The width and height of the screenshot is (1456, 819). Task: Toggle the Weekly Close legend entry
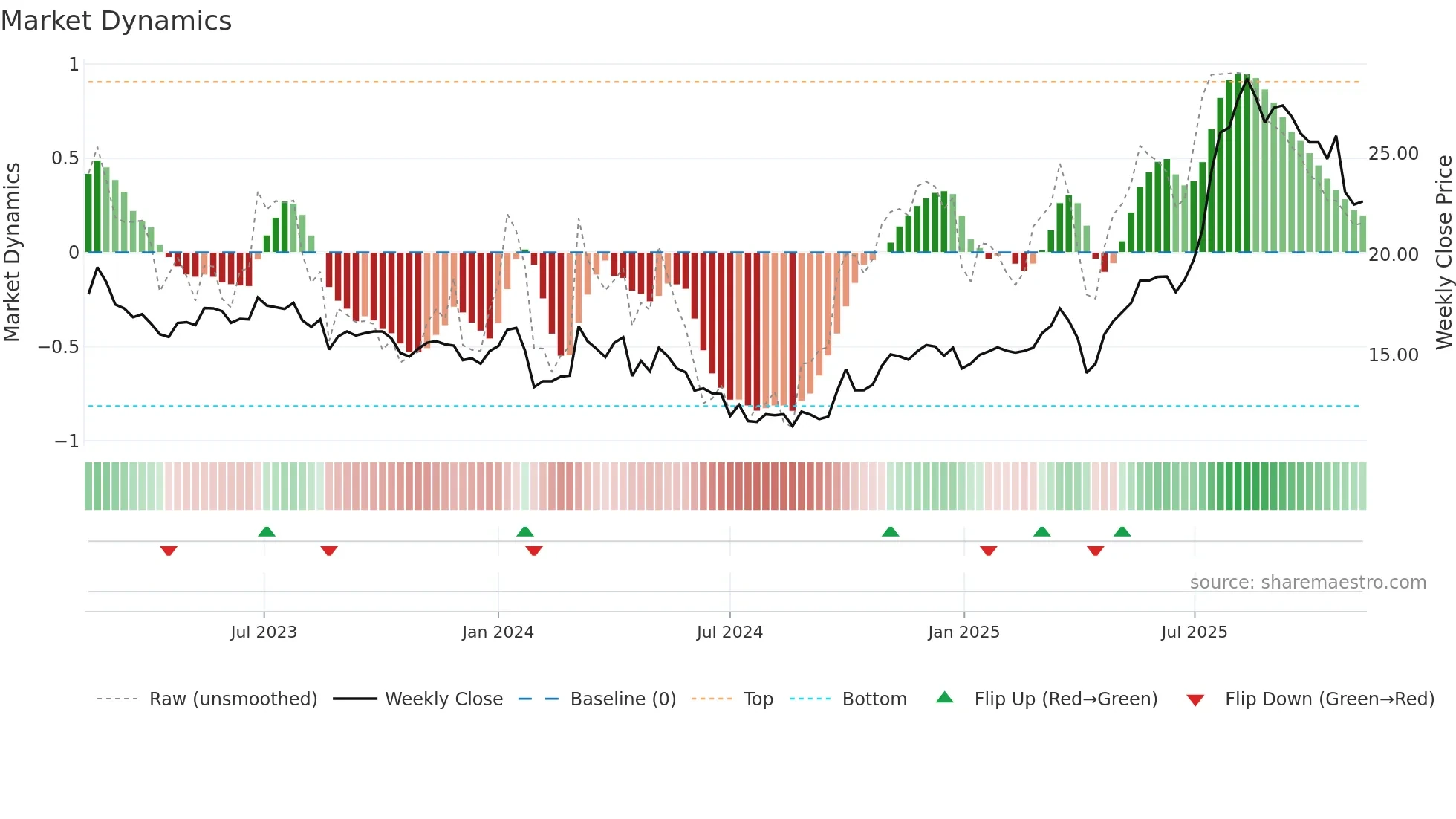coord(417,699)
